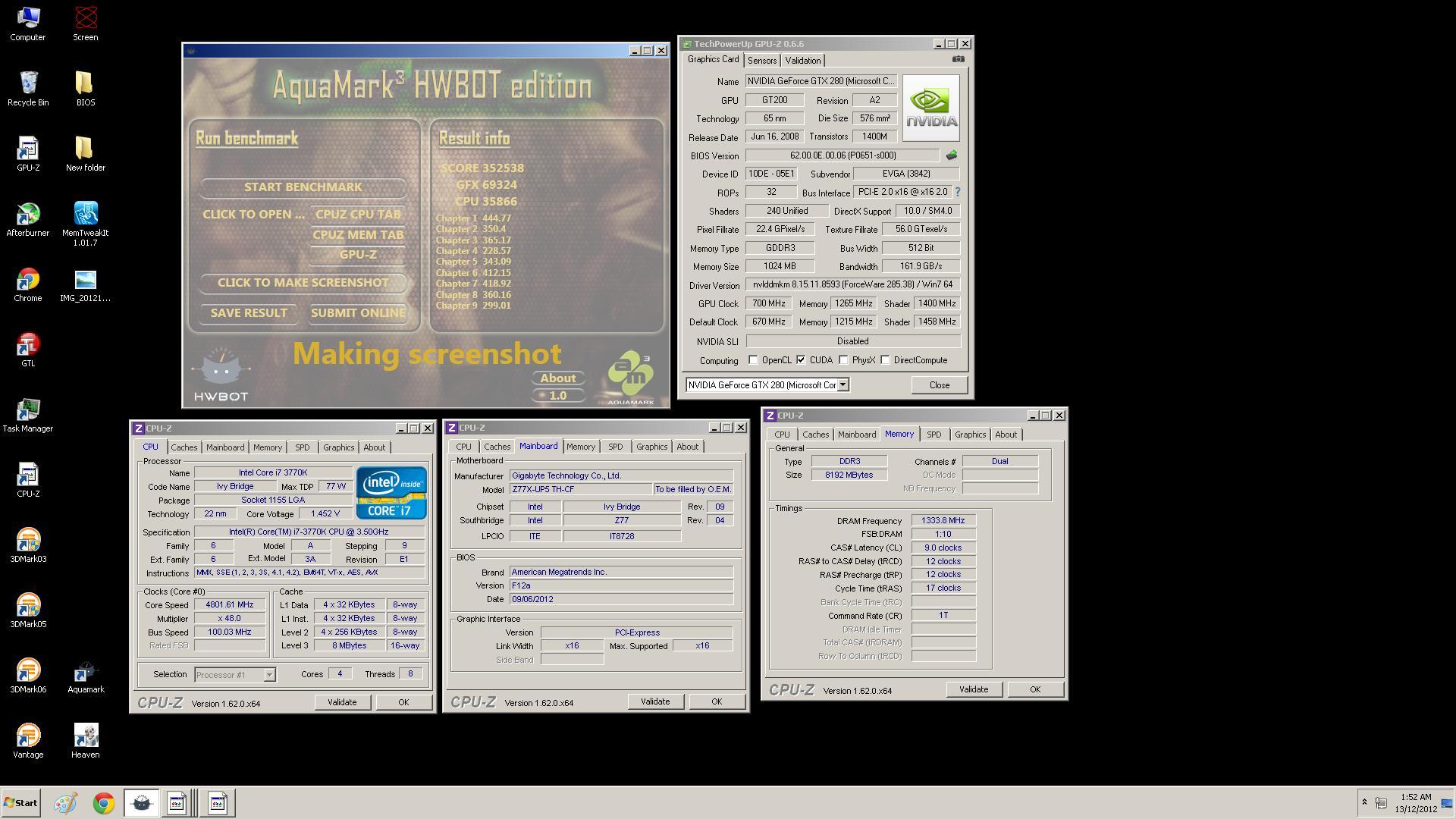
Task: Click Chrome icon in the taskbar
Action: pyautogui.click(x=104, y=803)
